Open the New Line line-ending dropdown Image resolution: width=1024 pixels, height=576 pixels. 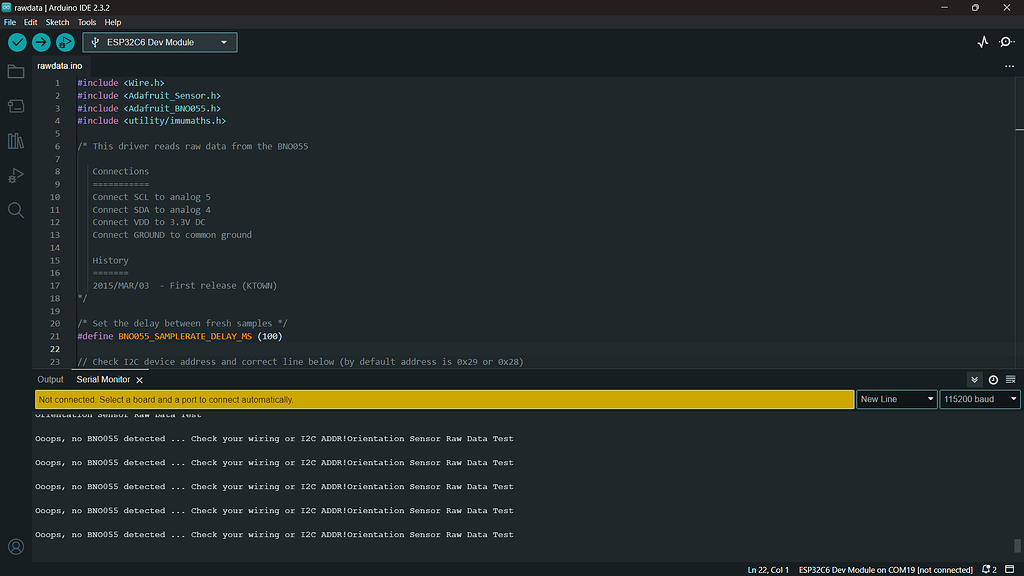tap(897, 399)
